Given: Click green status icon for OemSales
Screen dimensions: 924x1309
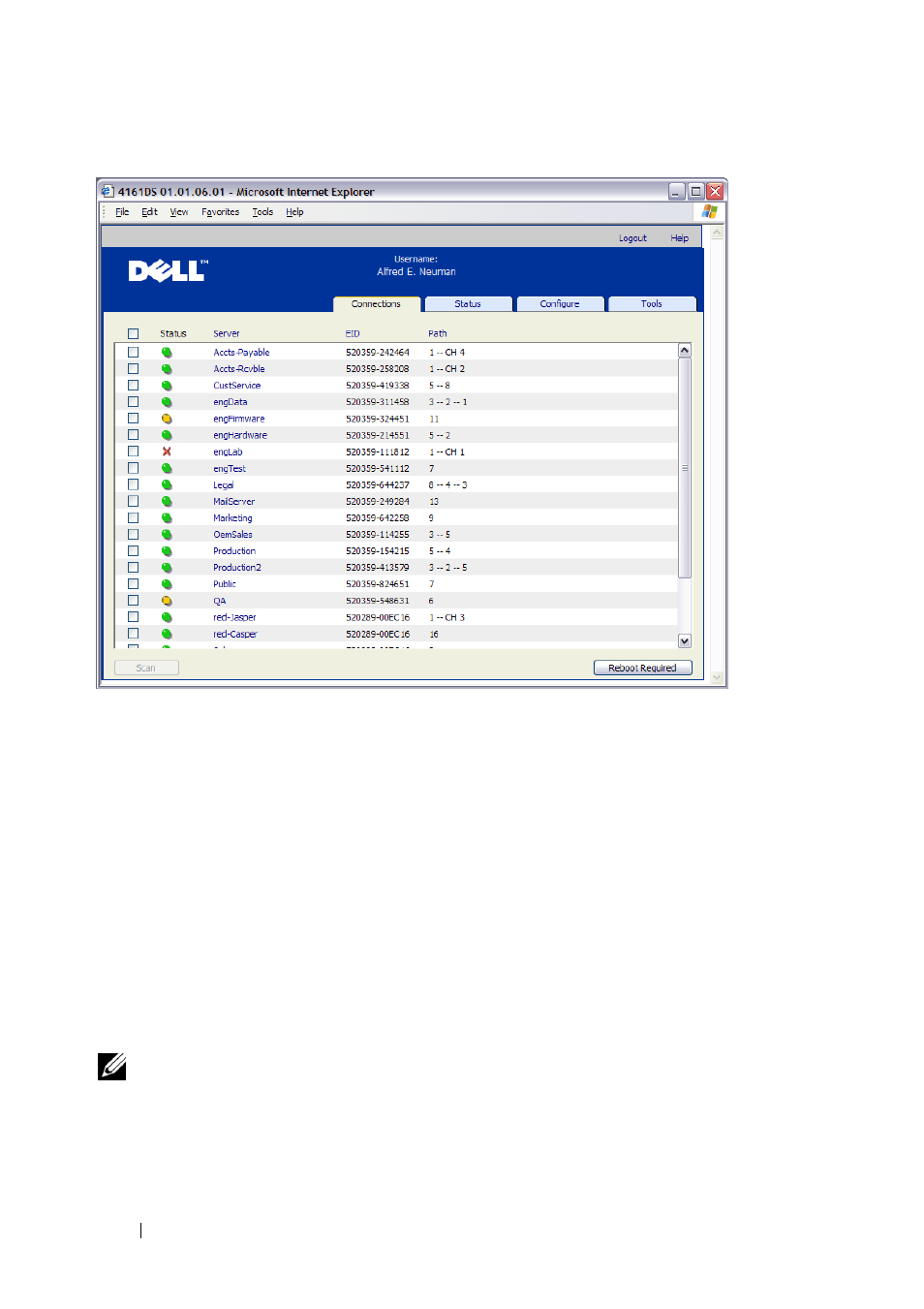Looking at the screenshot, I should (x=167, y=535).
